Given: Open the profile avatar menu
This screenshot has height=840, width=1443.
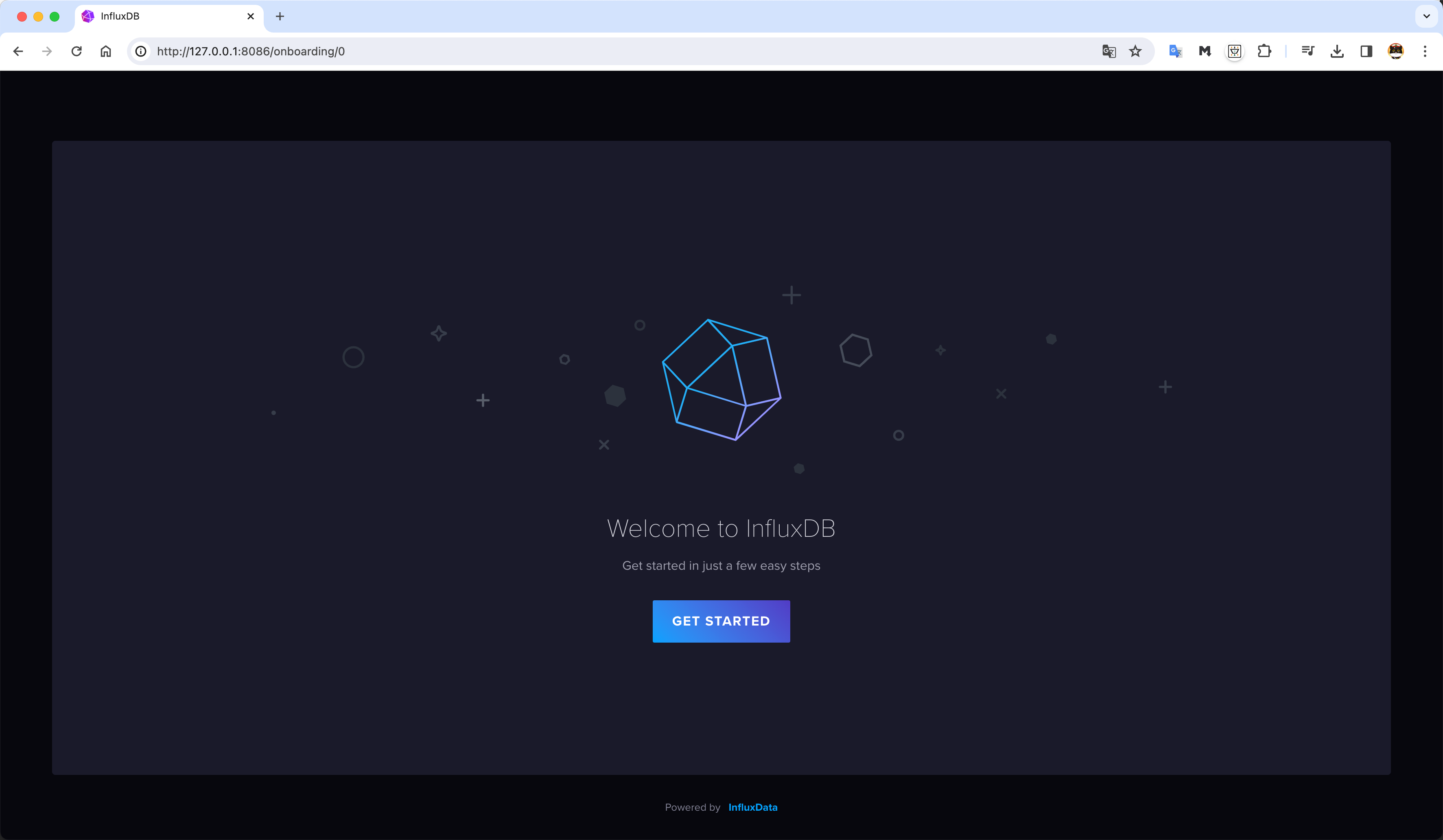Looking at the screenshot, I should (1396, 52).
